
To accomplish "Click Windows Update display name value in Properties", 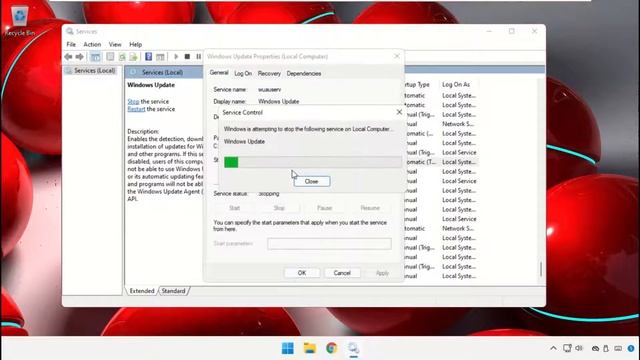I will [279, 101].
